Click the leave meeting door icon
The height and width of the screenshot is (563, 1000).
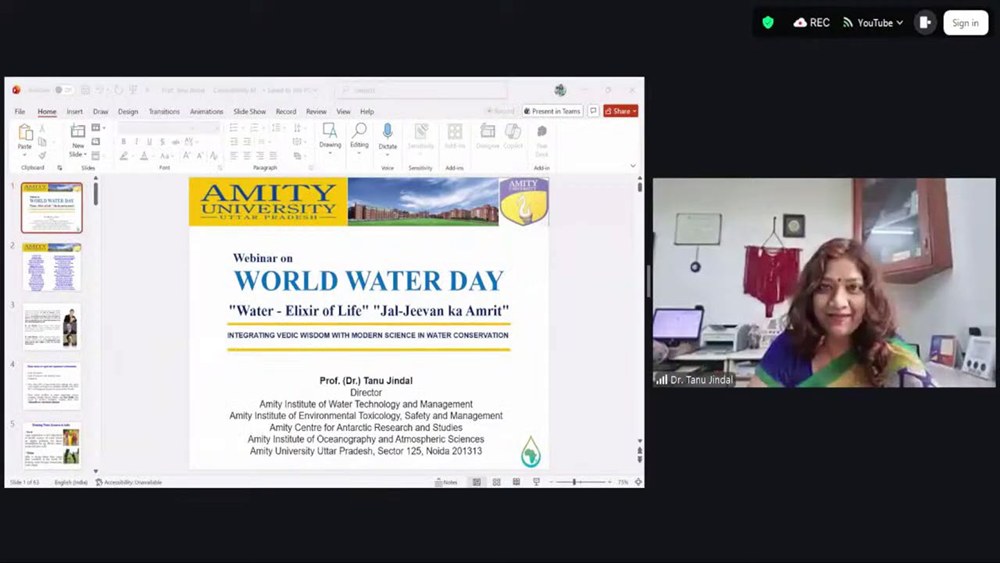[926, 23]
